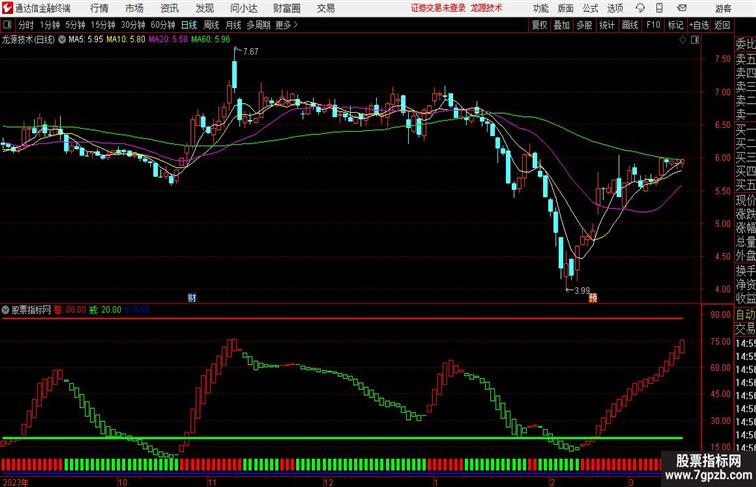The height and width of the screenshot is (487, 756).
Task: Open the 行情 menu
Action: point(99,8)
